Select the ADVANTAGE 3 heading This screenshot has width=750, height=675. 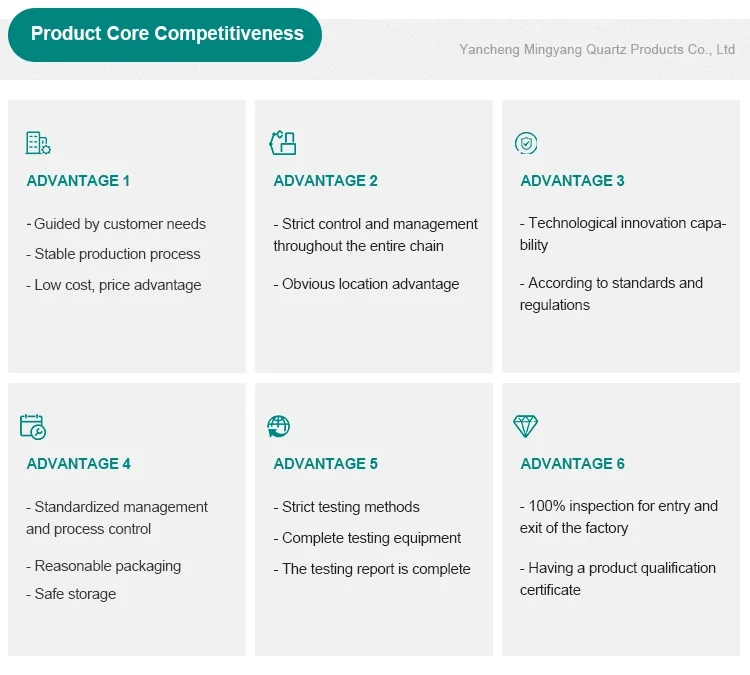coord(573,181)
